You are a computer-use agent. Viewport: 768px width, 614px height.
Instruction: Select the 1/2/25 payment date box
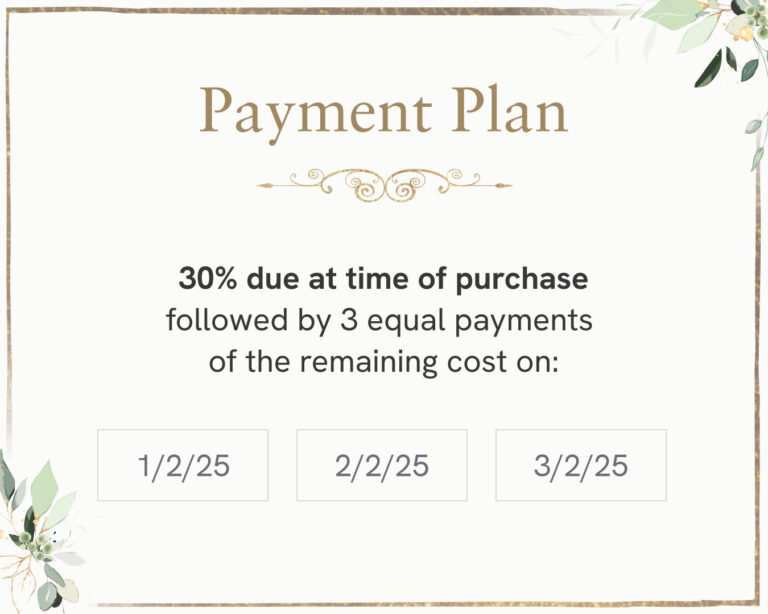[x=183, y=465]
